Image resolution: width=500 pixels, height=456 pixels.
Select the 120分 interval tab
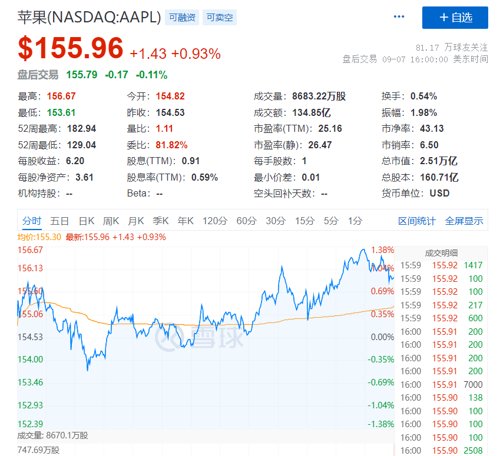(x=215, y=221)
